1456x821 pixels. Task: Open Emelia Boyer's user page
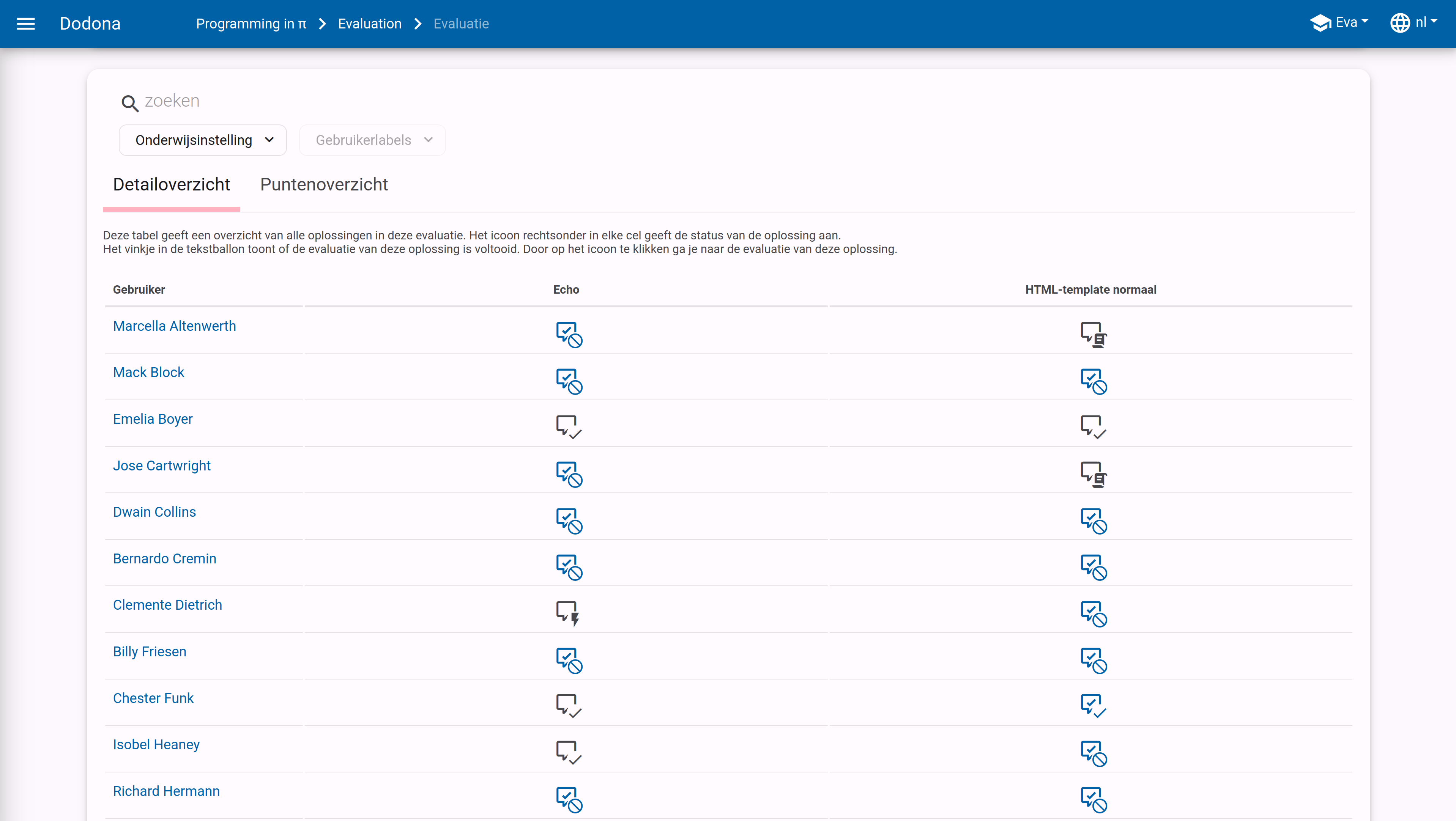pos(153,419)
